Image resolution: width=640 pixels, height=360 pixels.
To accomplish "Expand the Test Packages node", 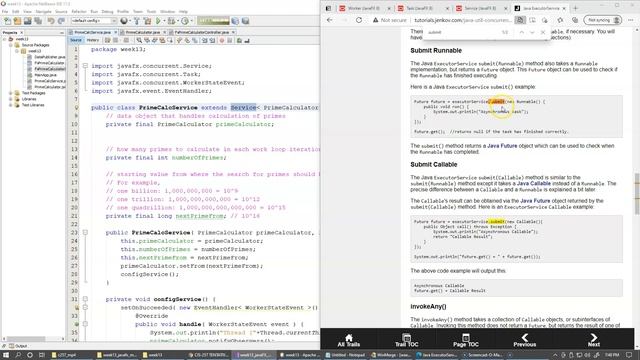I will point(11,93).
